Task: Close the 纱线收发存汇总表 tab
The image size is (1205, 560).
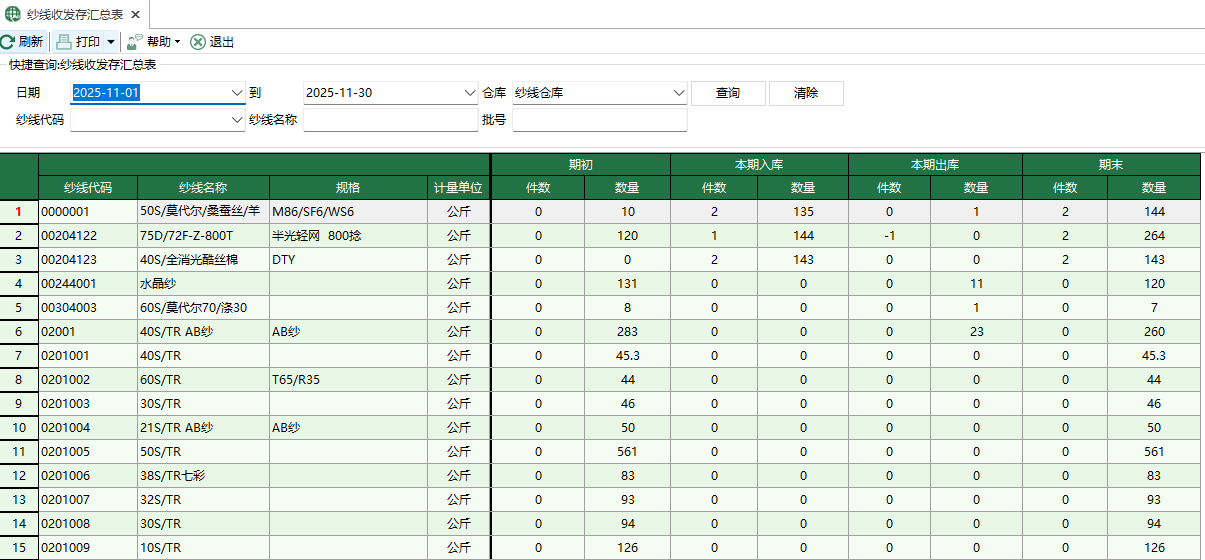Action: click(135, 14)
